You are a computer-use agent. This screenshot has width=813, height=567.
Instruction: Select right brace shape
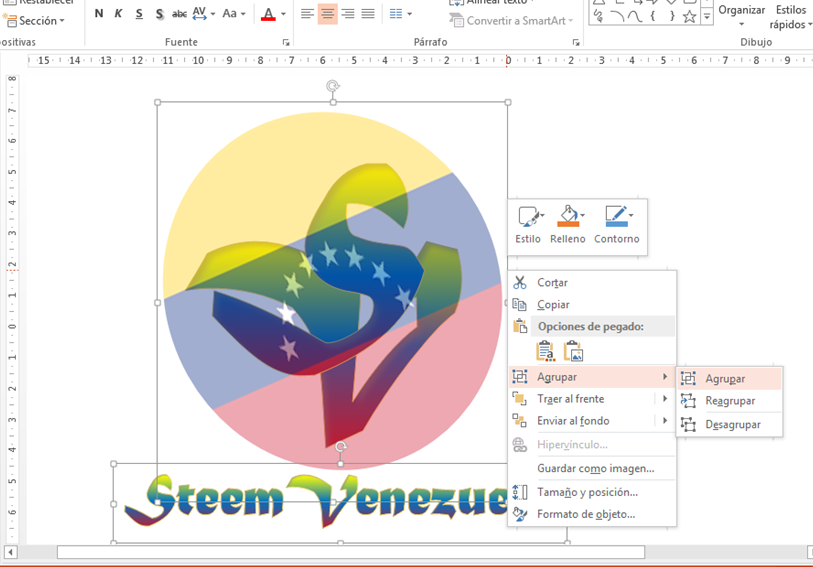671,17
